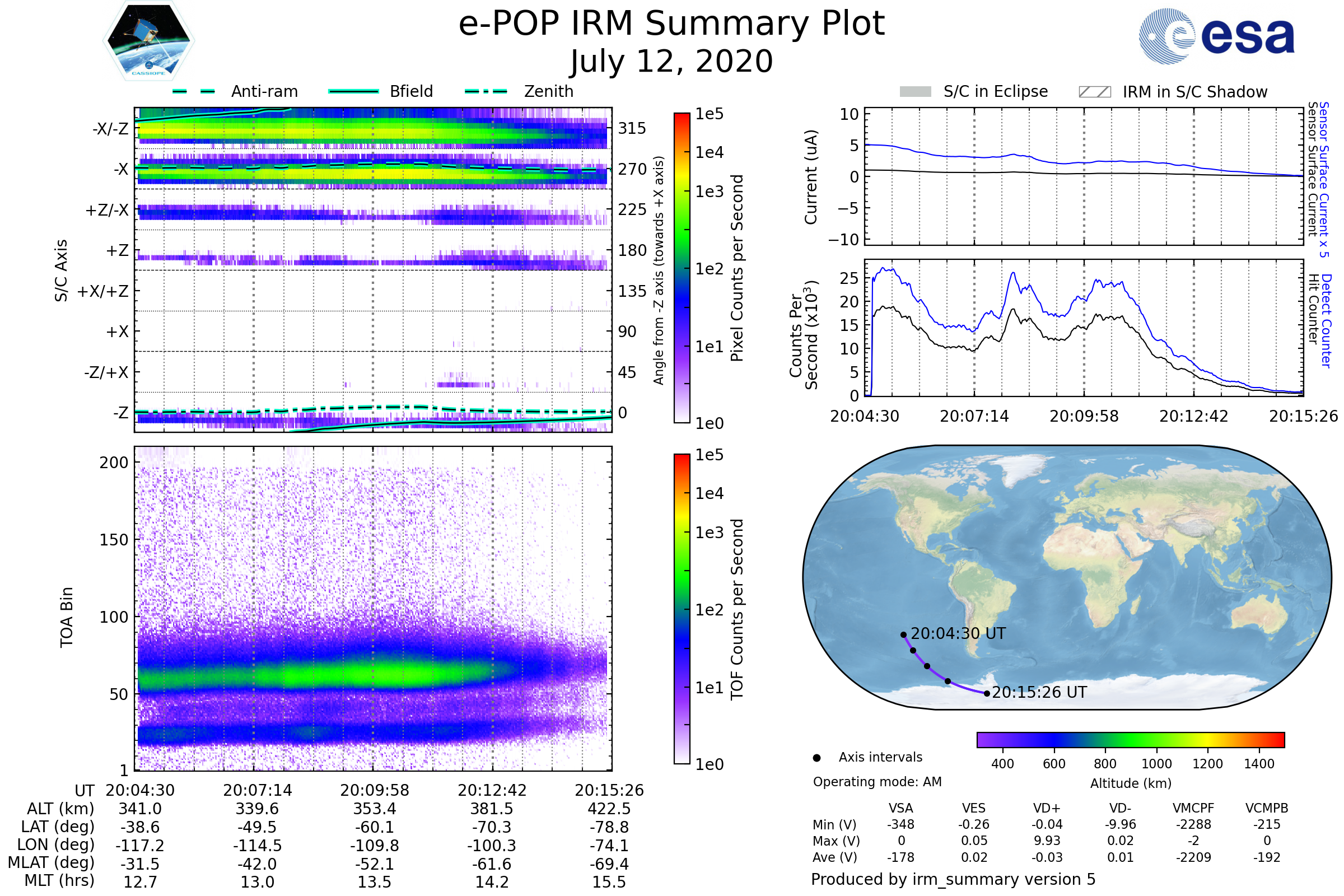Click the S/C in Eclipse gray legend patch
The width and height of the screenshot is (1344, 896).
[915, 92]
